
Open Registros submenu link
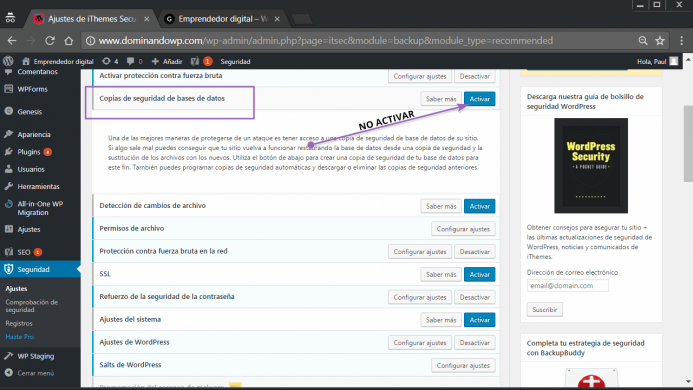[19, 323]
